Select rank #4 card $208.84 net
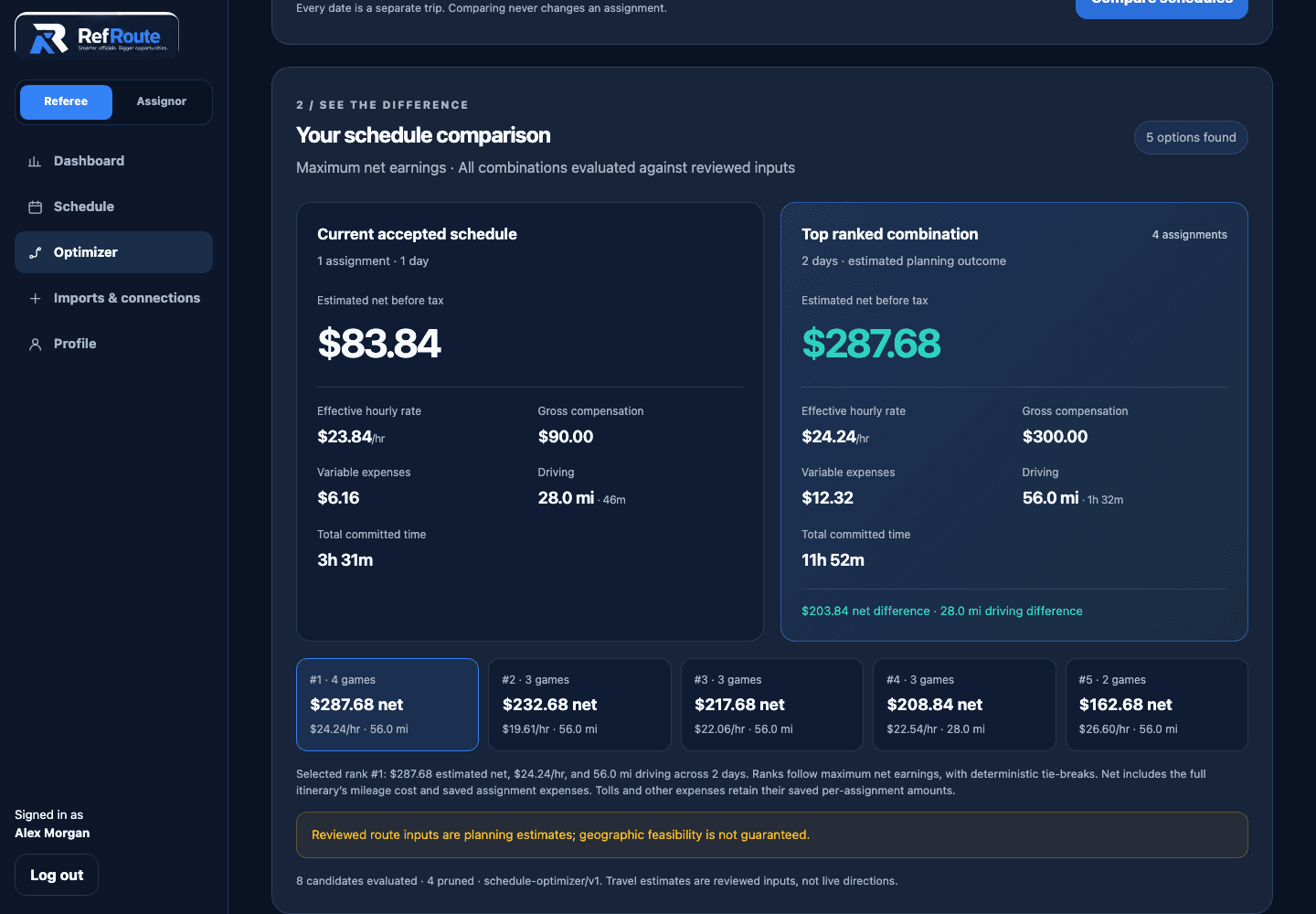The image size is (1316, 914). click(x=964, y=705)
